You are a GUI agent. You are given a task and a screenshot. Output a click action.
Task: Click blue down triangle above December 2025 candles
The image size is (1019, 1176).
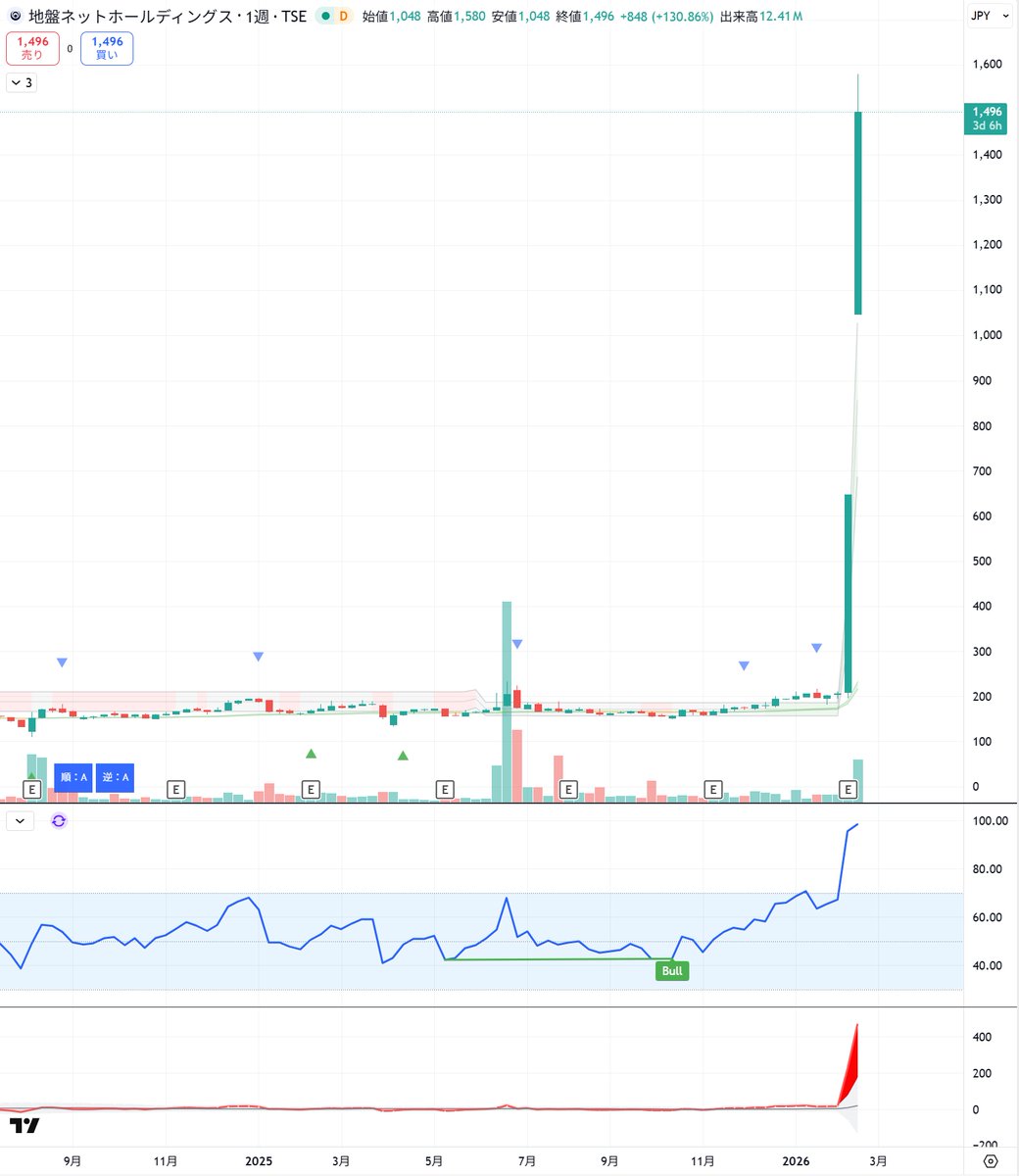coord(744,665)
